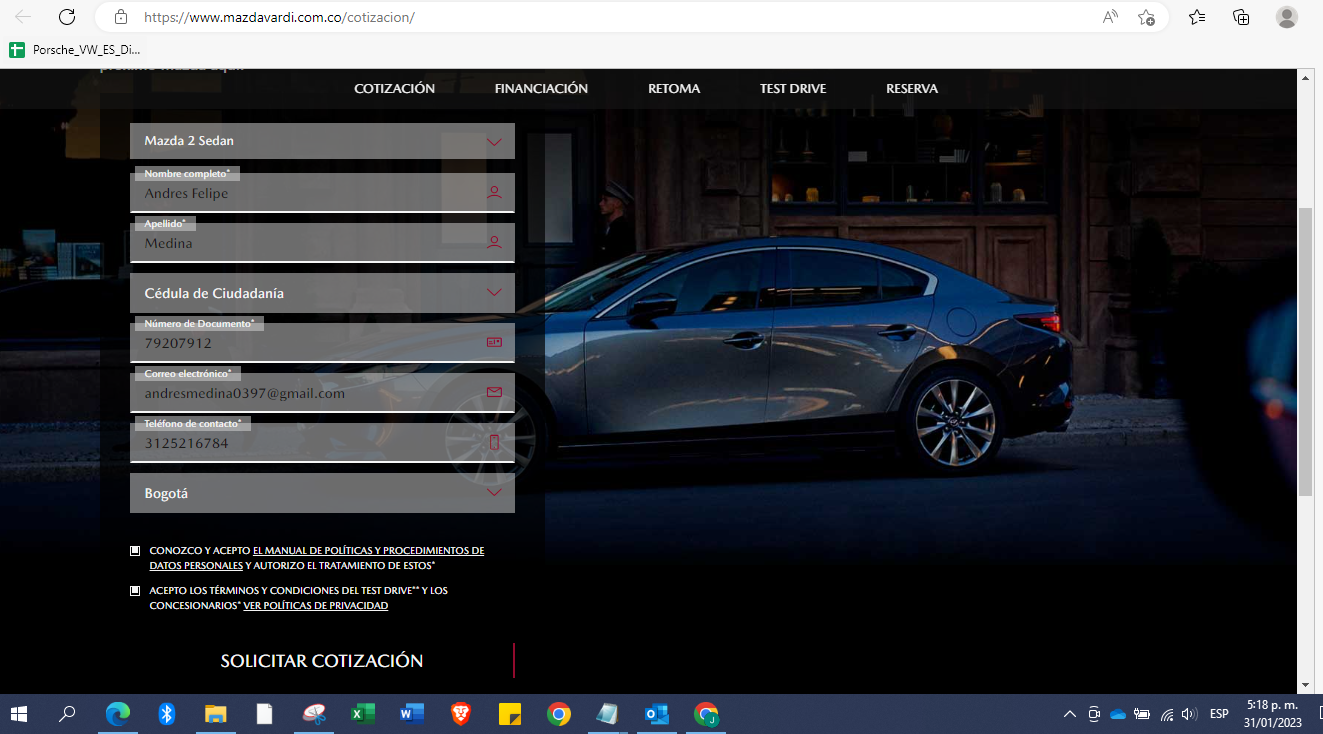
Task: Click the volume speaker tray icon
Action: [x=1189, y=714]
